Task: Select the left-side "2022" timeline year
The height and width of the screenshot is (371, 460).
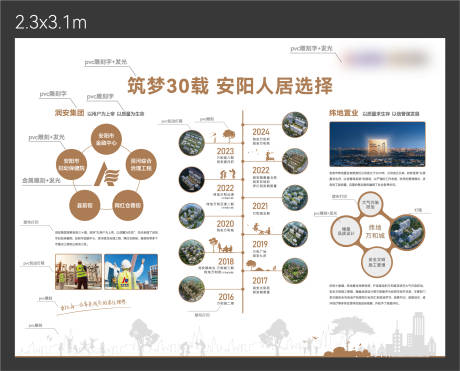Action: 225,188
